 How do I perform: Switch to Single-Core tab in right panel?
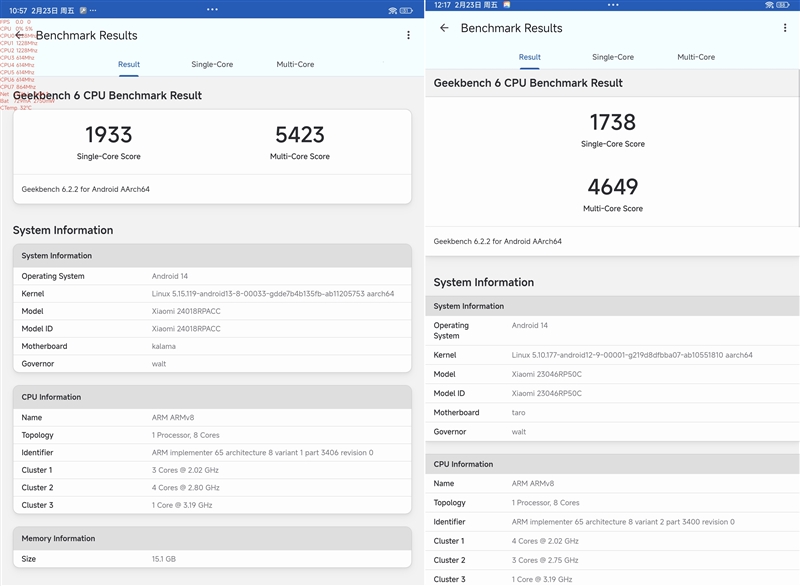point(612,57)
